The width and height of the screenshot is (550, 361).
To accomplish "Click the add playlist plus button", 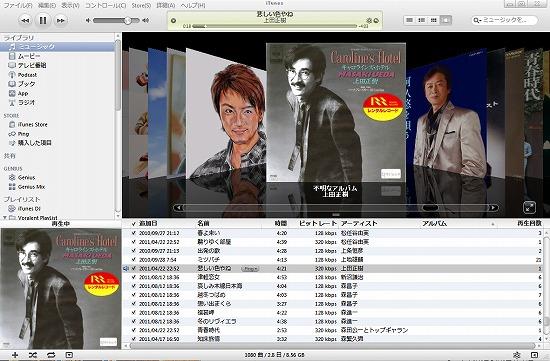I will coord(15,355).
